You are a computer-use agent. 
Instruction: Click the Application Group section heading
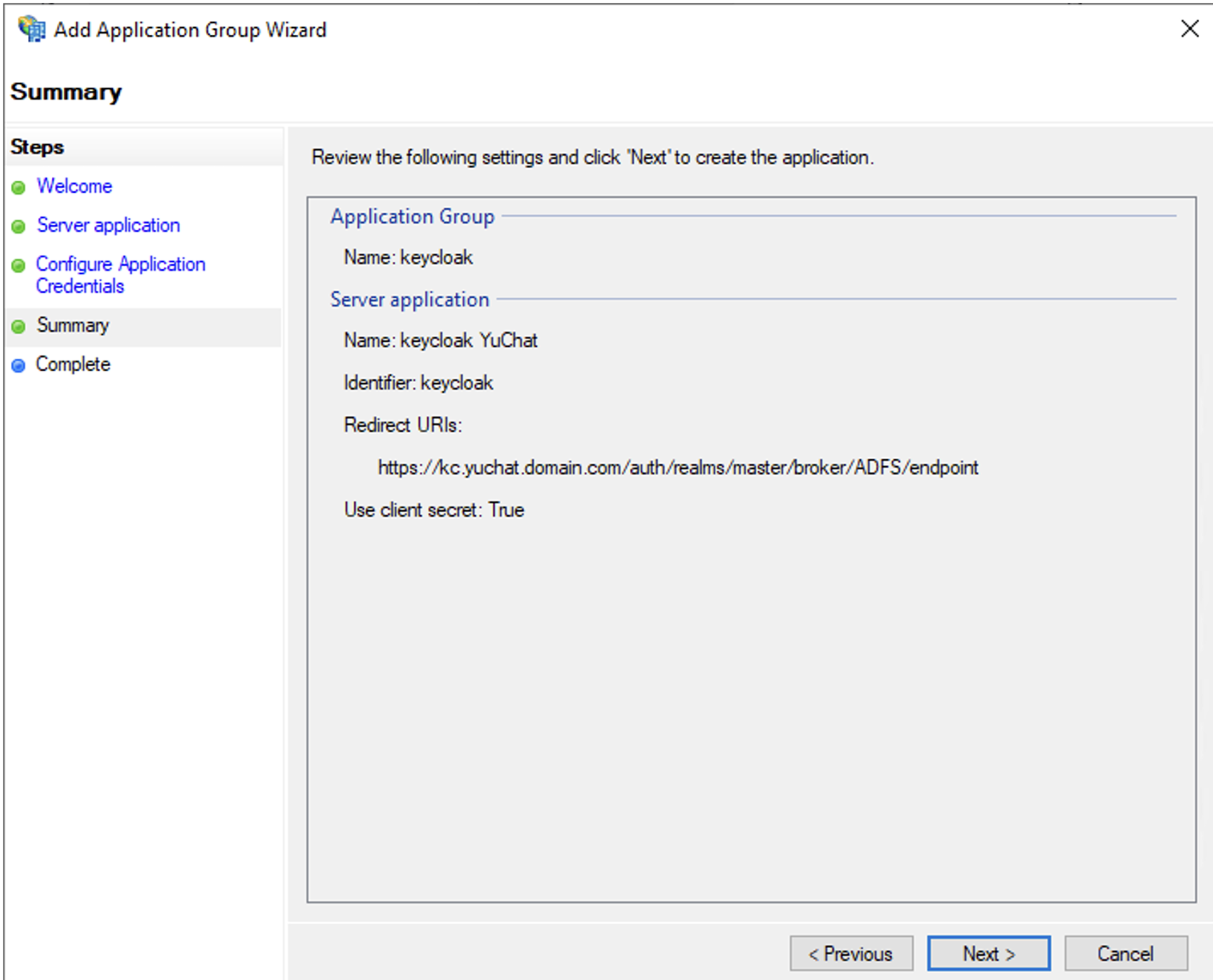tap(413, 217)
